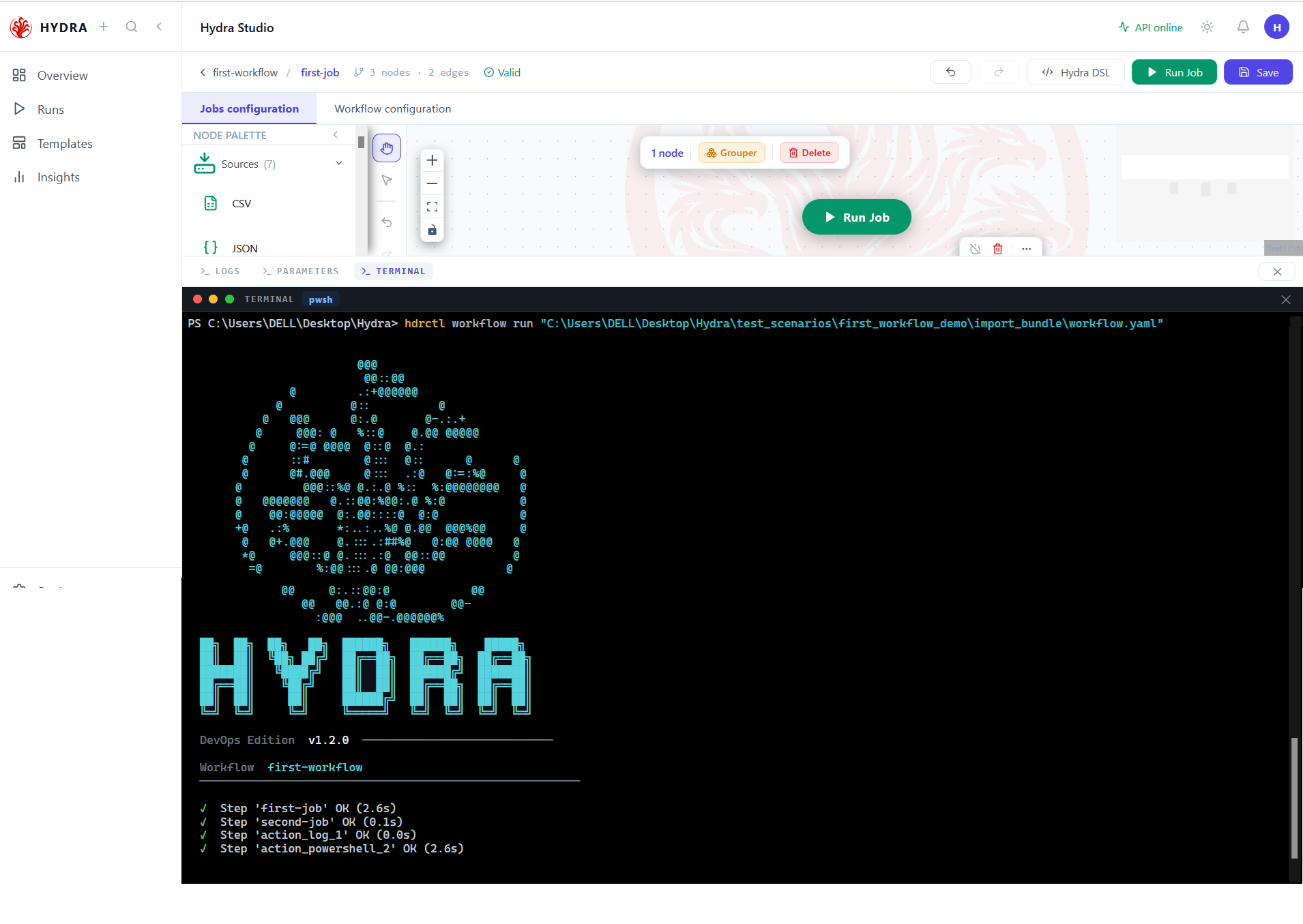1303x924 pixels.
Task: Click the redo button in header
Action: (x=999, y=72)
